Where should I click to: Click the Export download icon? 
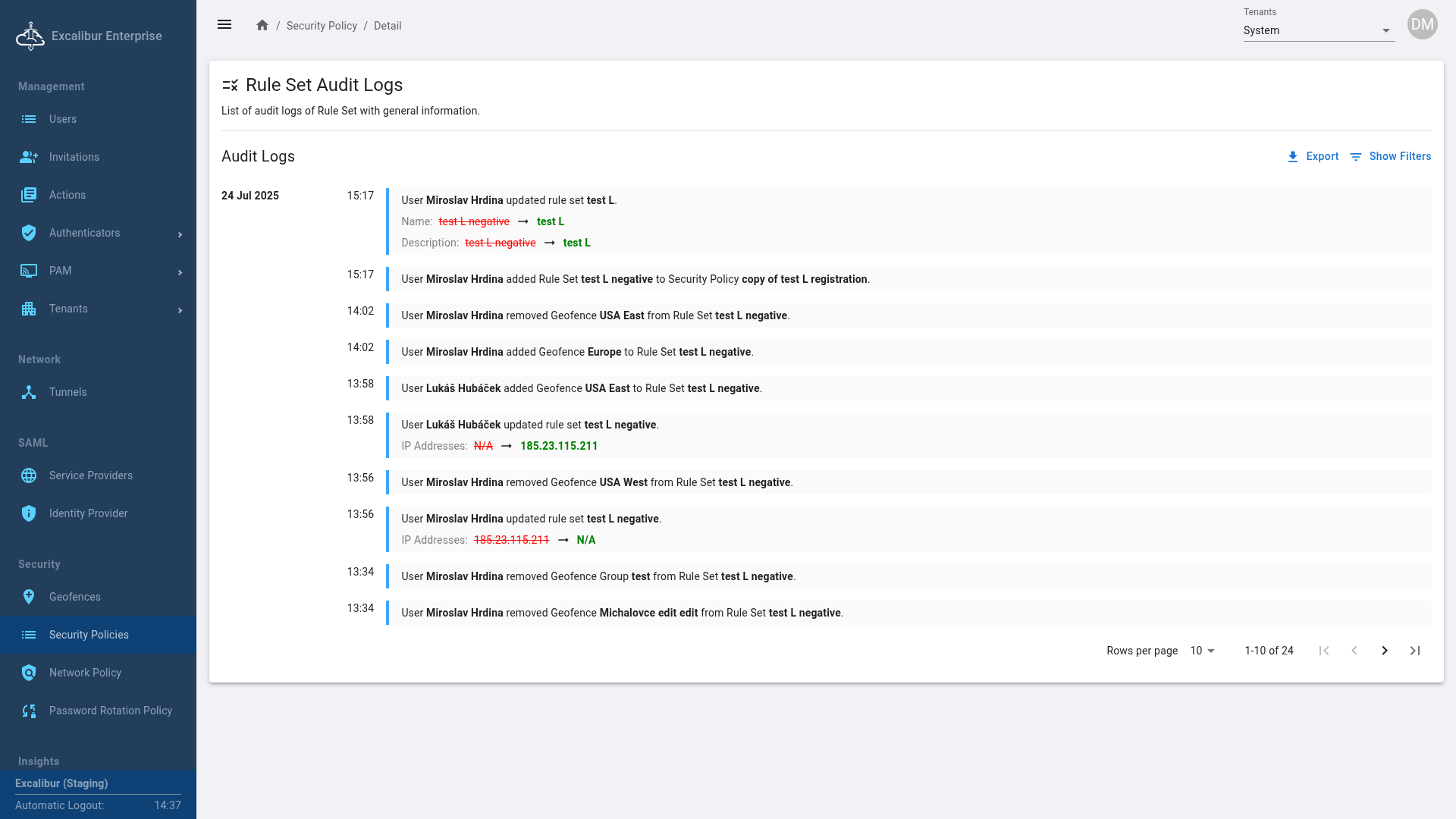[1293, 157]
